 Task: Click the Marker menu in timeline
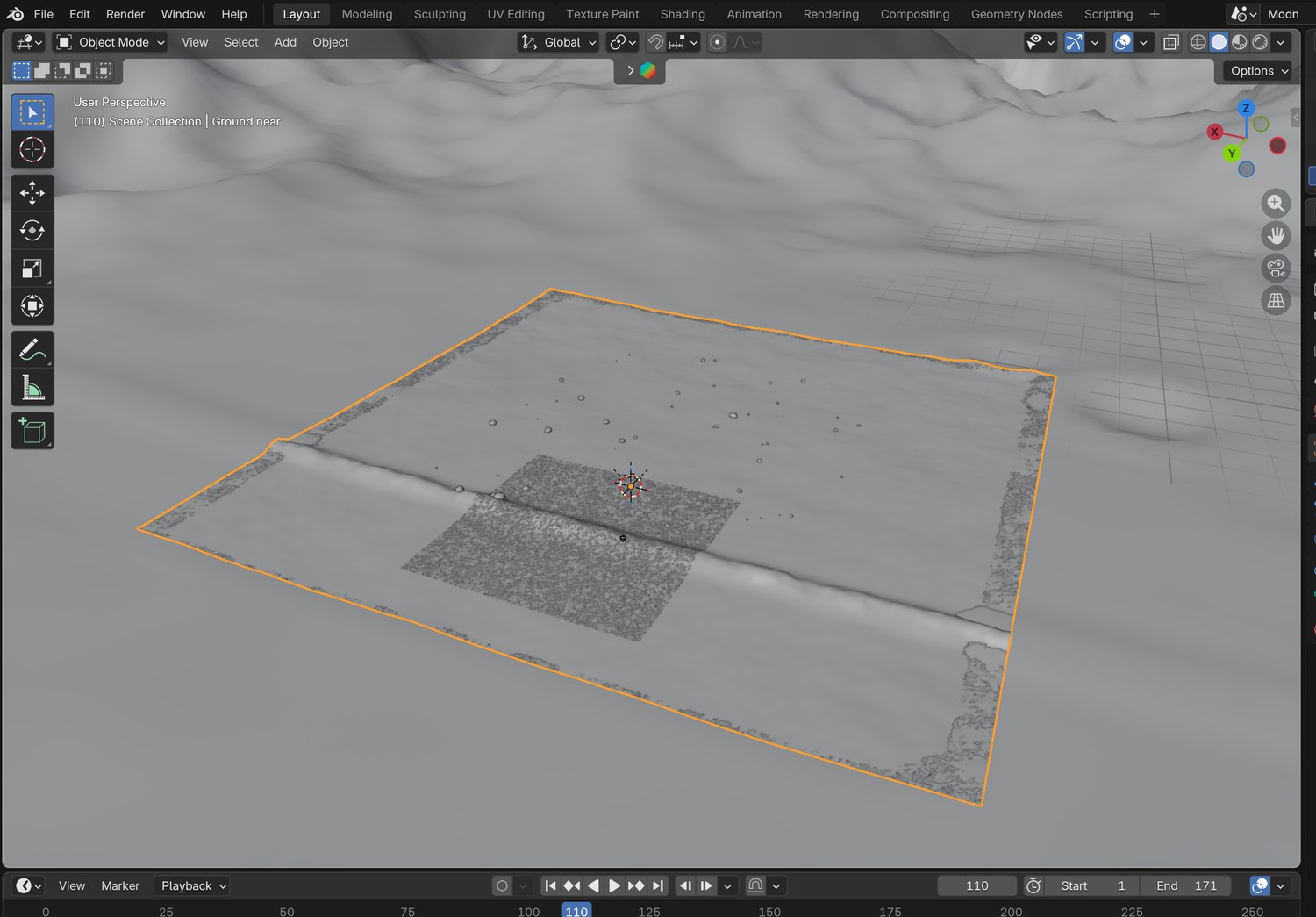tap(120, 885)
